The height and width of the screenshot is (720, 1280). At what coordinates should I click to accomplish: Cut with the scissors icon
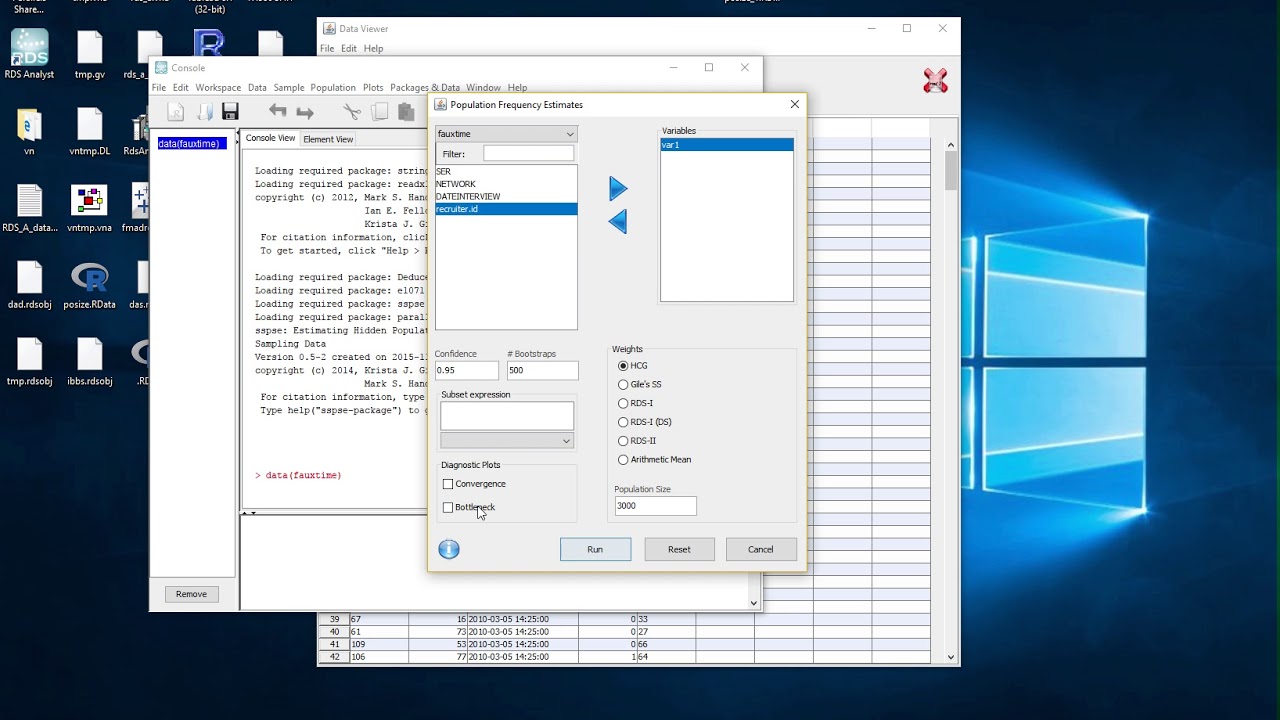352,112
